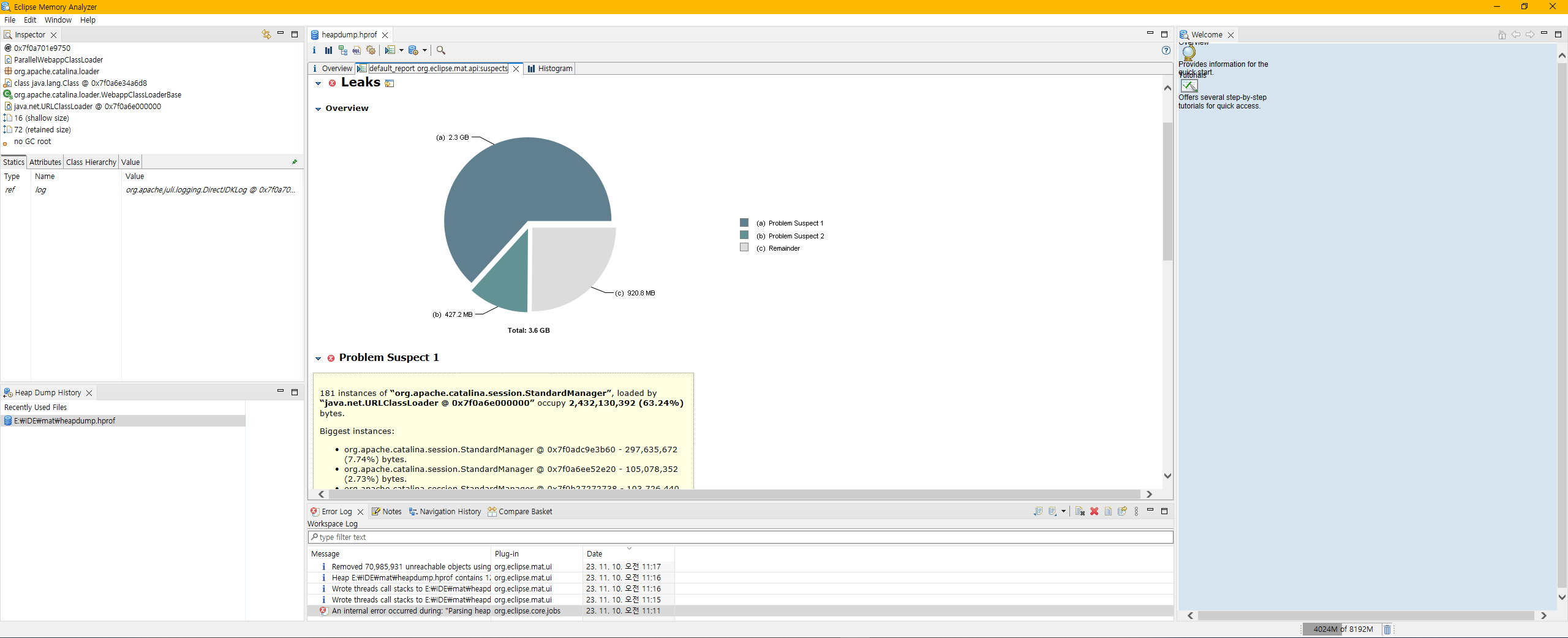
Task: Open the run reports dropdown arrow
Action: coord(401,50)
